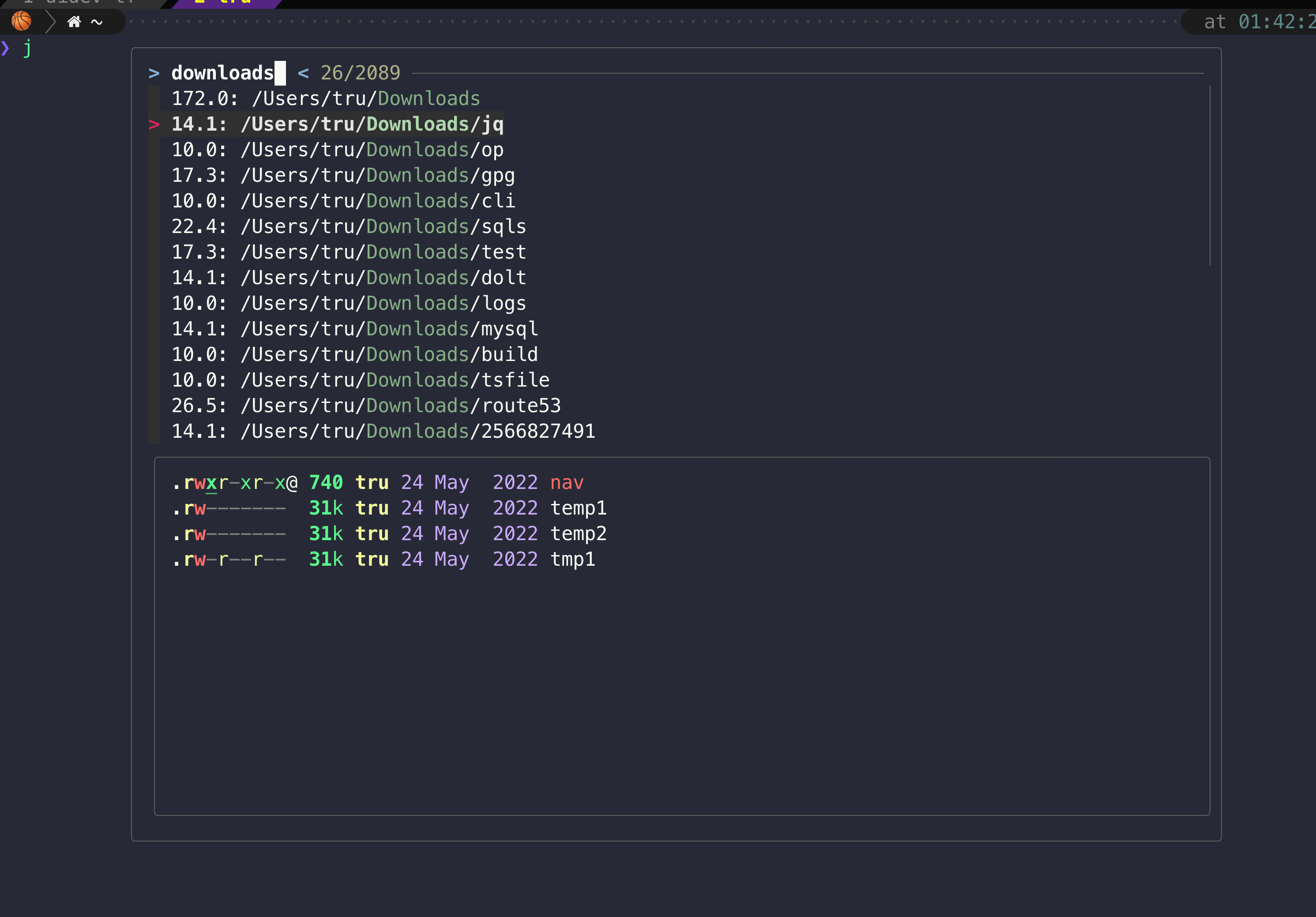Viewport: 1316px width, 917px height.
Task: Select the /Users/tru/Downloads entry scored 172.0
Action: [x=326, y=98]
